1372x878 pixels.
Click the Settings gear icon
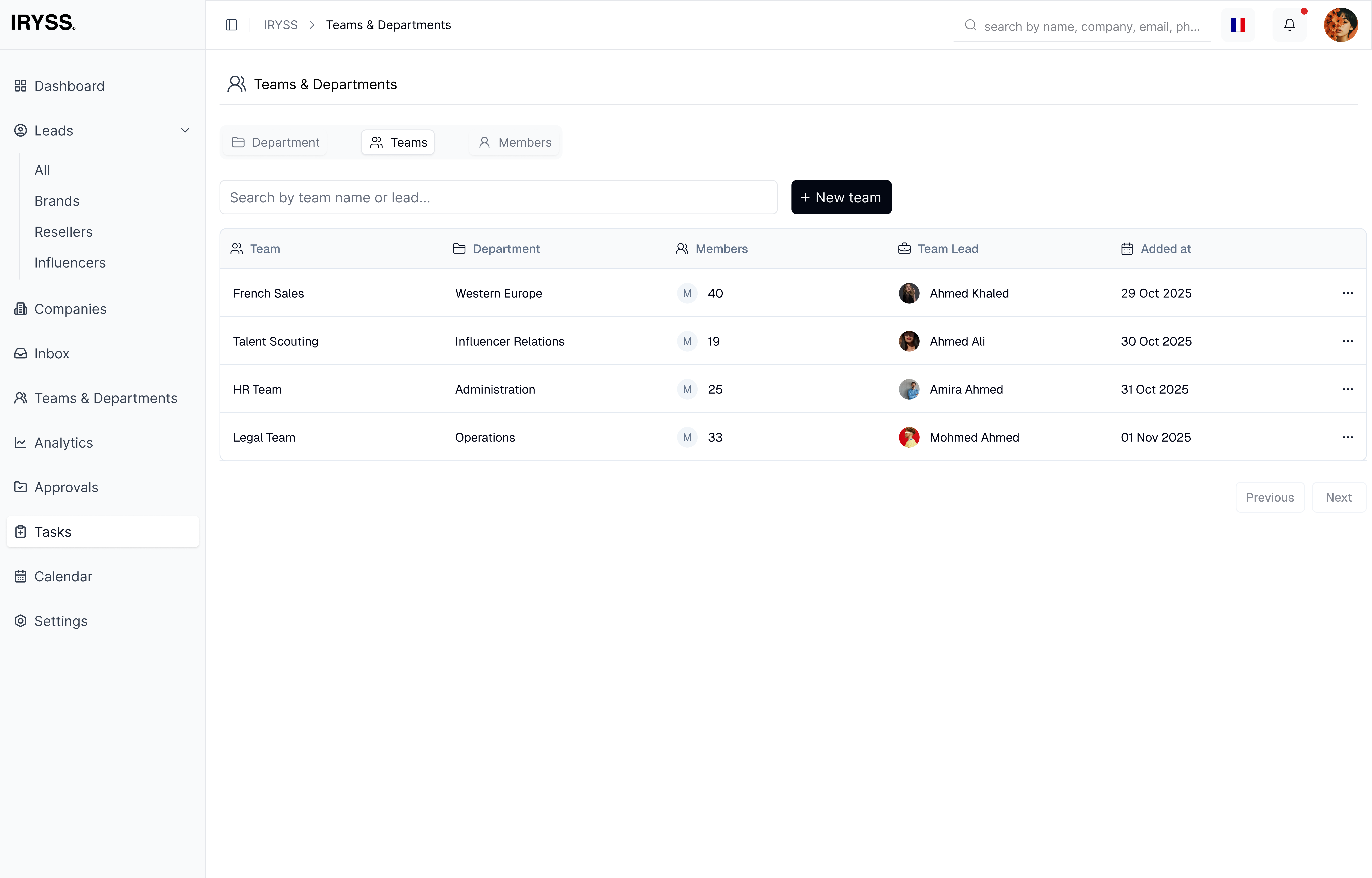coord(21,621)
